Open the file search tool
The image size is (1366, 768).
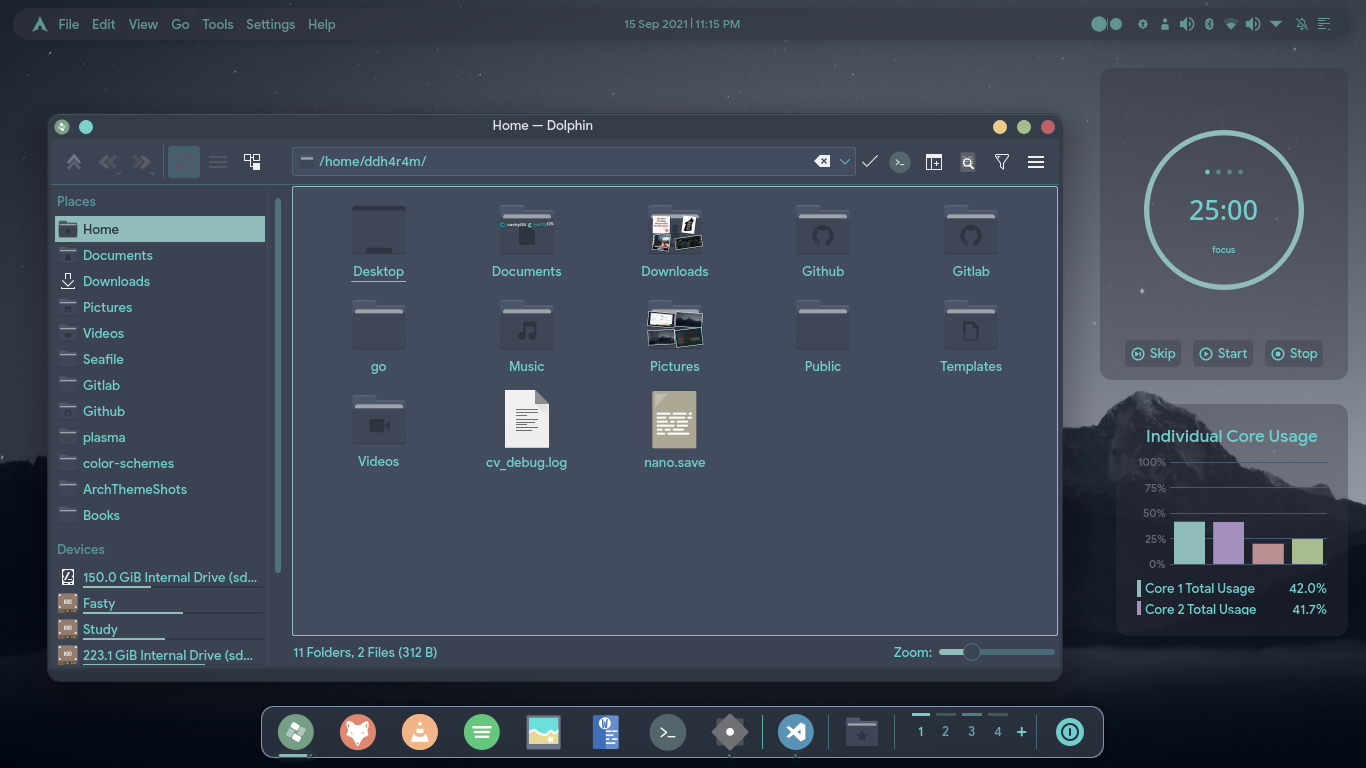point(968,162)
